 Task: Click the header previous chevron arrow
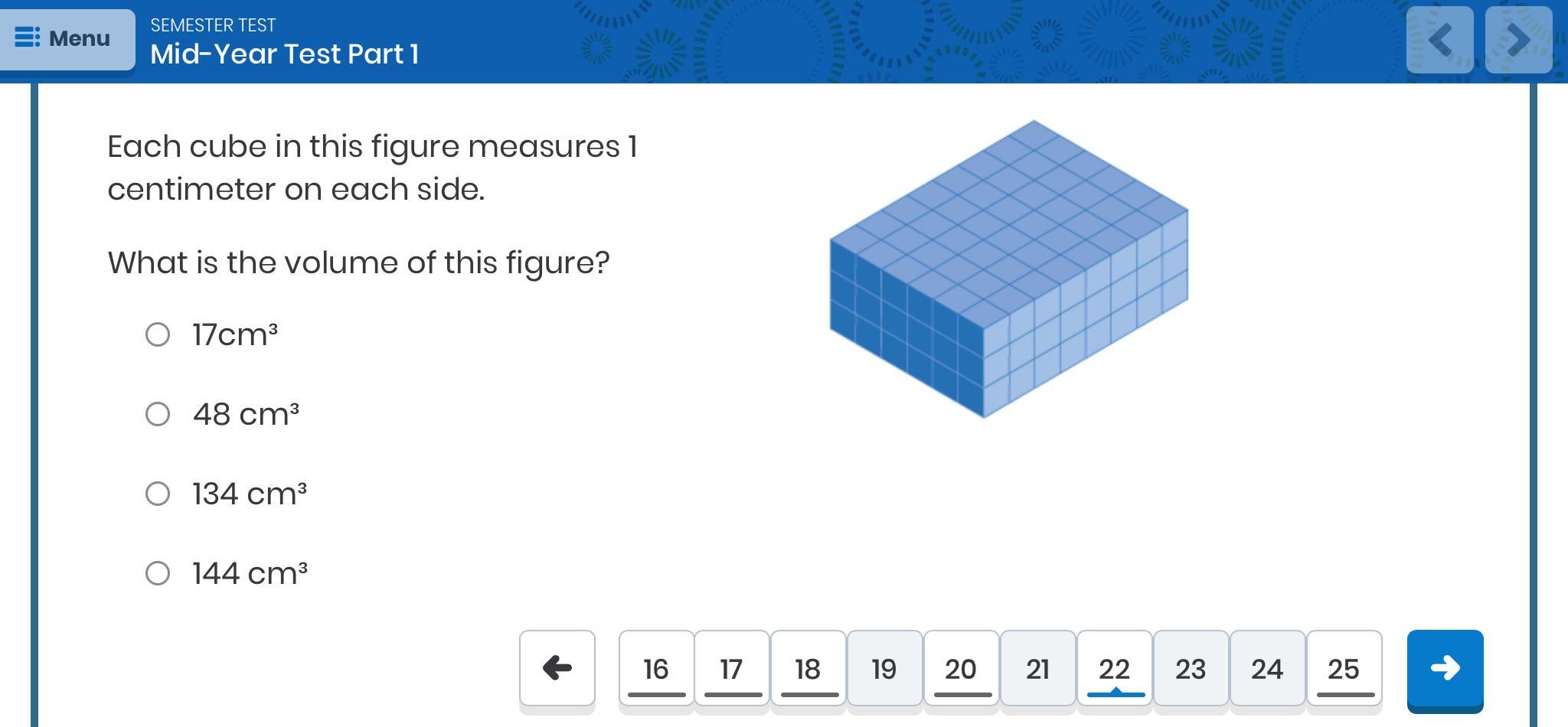coord(1440,40)
